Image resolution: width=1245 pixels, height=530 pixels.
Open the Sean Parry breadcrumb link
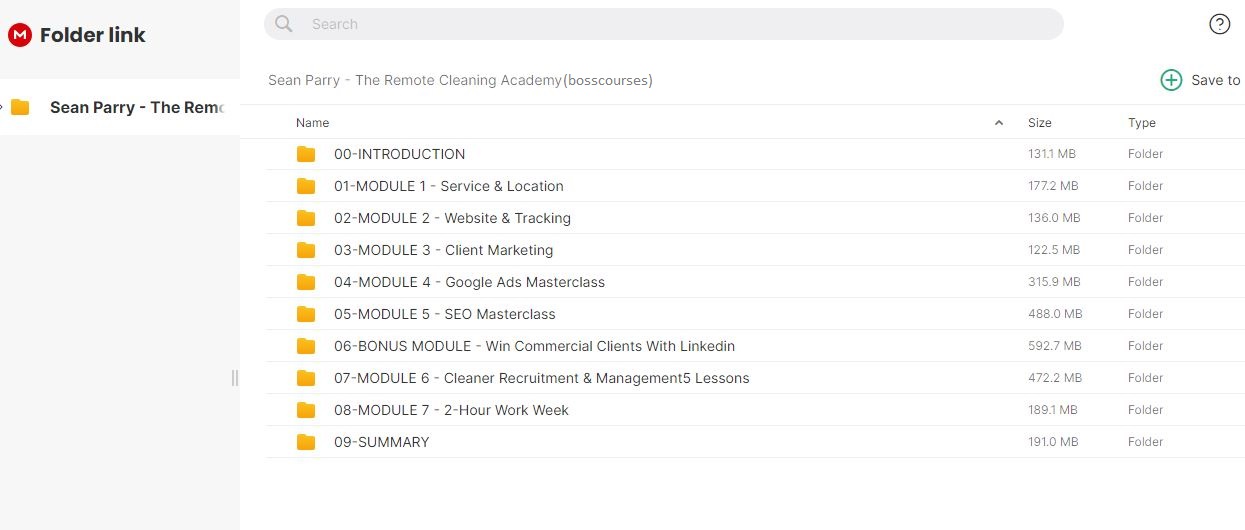(x=460, y=80)
